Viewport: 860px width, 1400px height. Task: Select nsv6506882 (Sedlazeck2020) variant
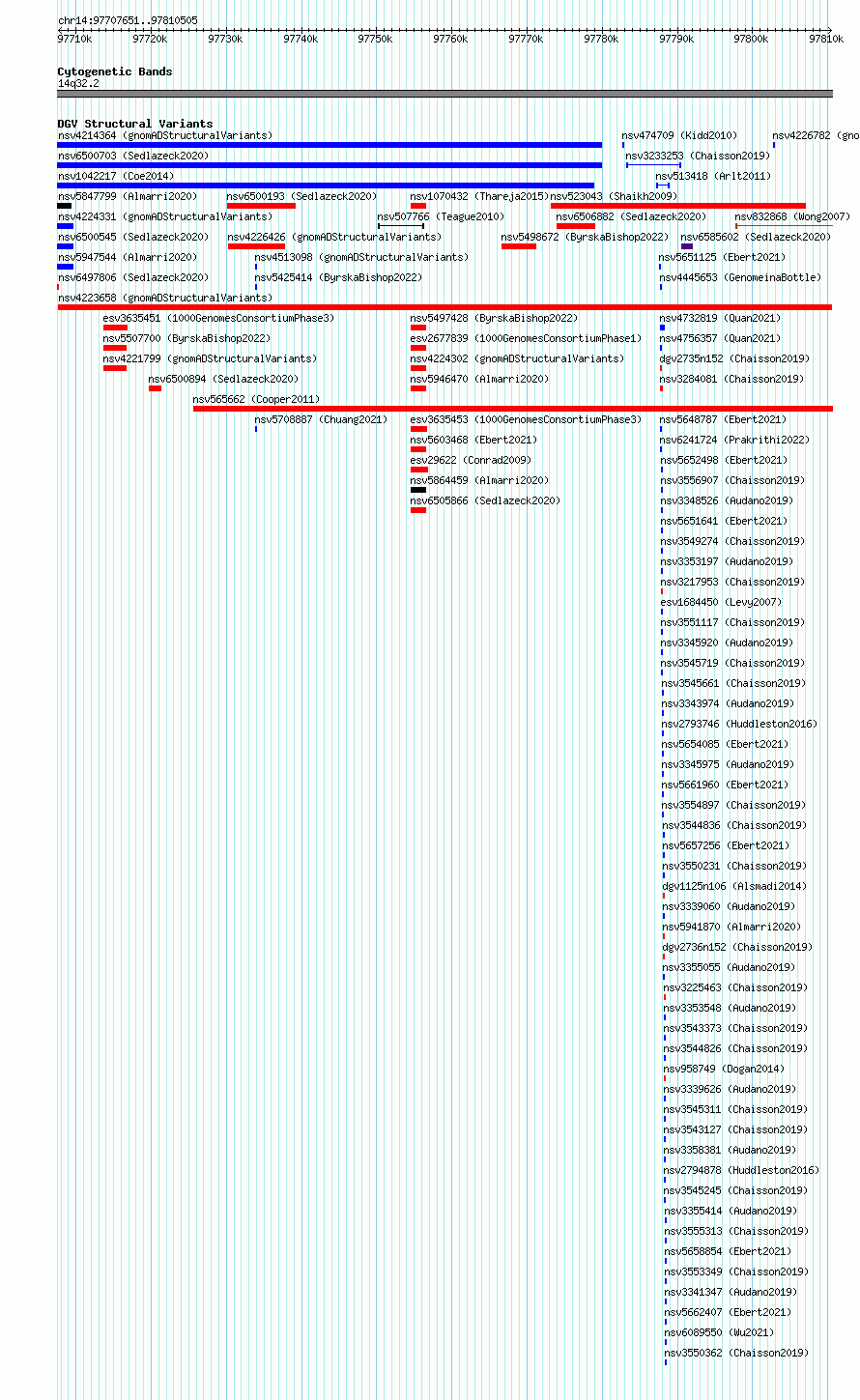pos(631,217)
